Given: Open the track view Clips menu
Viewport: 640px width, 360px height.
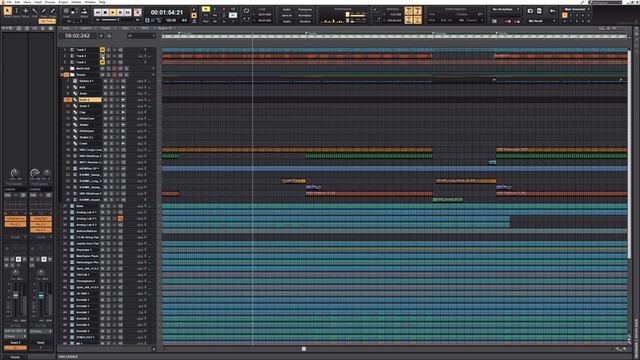Looking at the screenshot, I should (125, 28).
